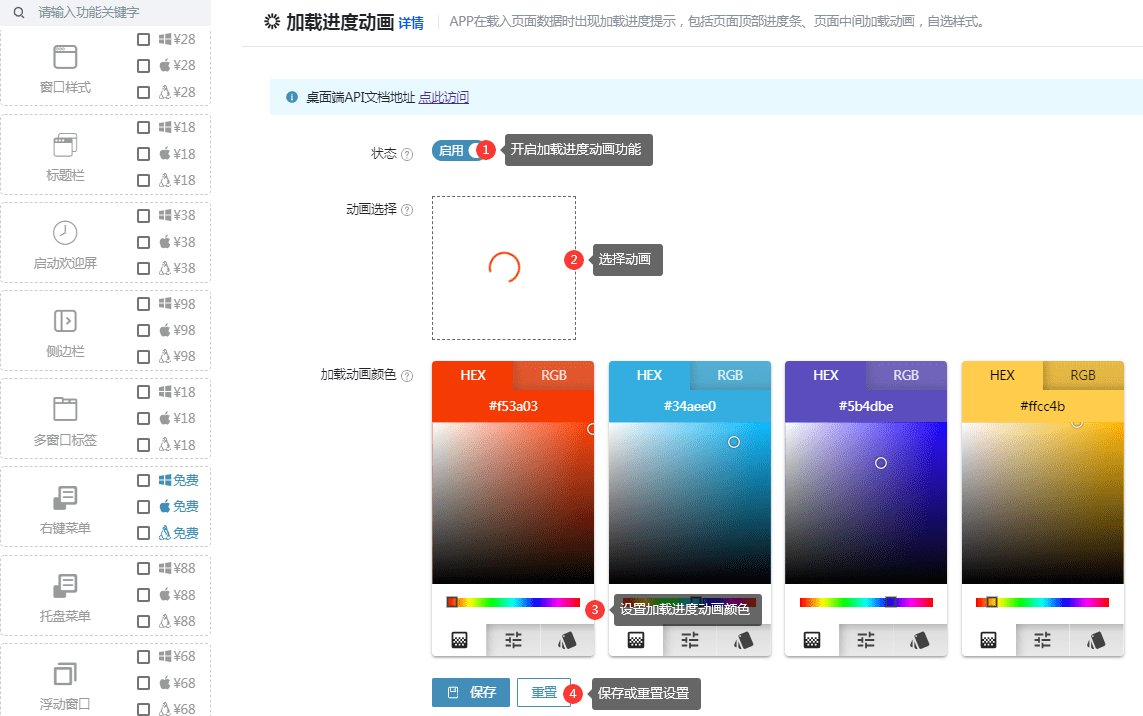Open palette grid view in #ffcc4b picker
The height and width of the screenshot is (716, 1143).
(x=988, y=640)
